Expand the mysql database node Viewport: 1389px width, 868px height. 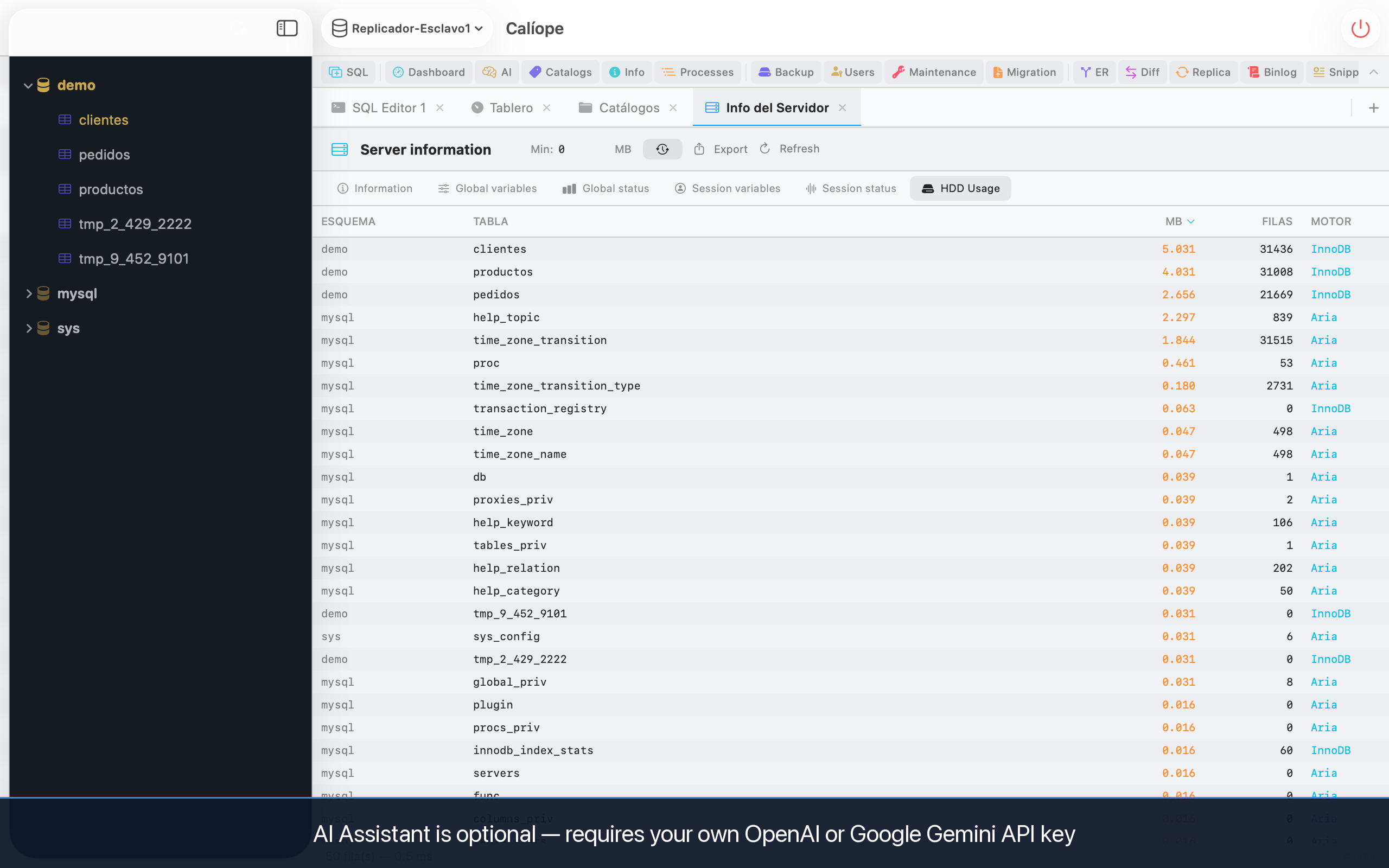tap(29, 293)
